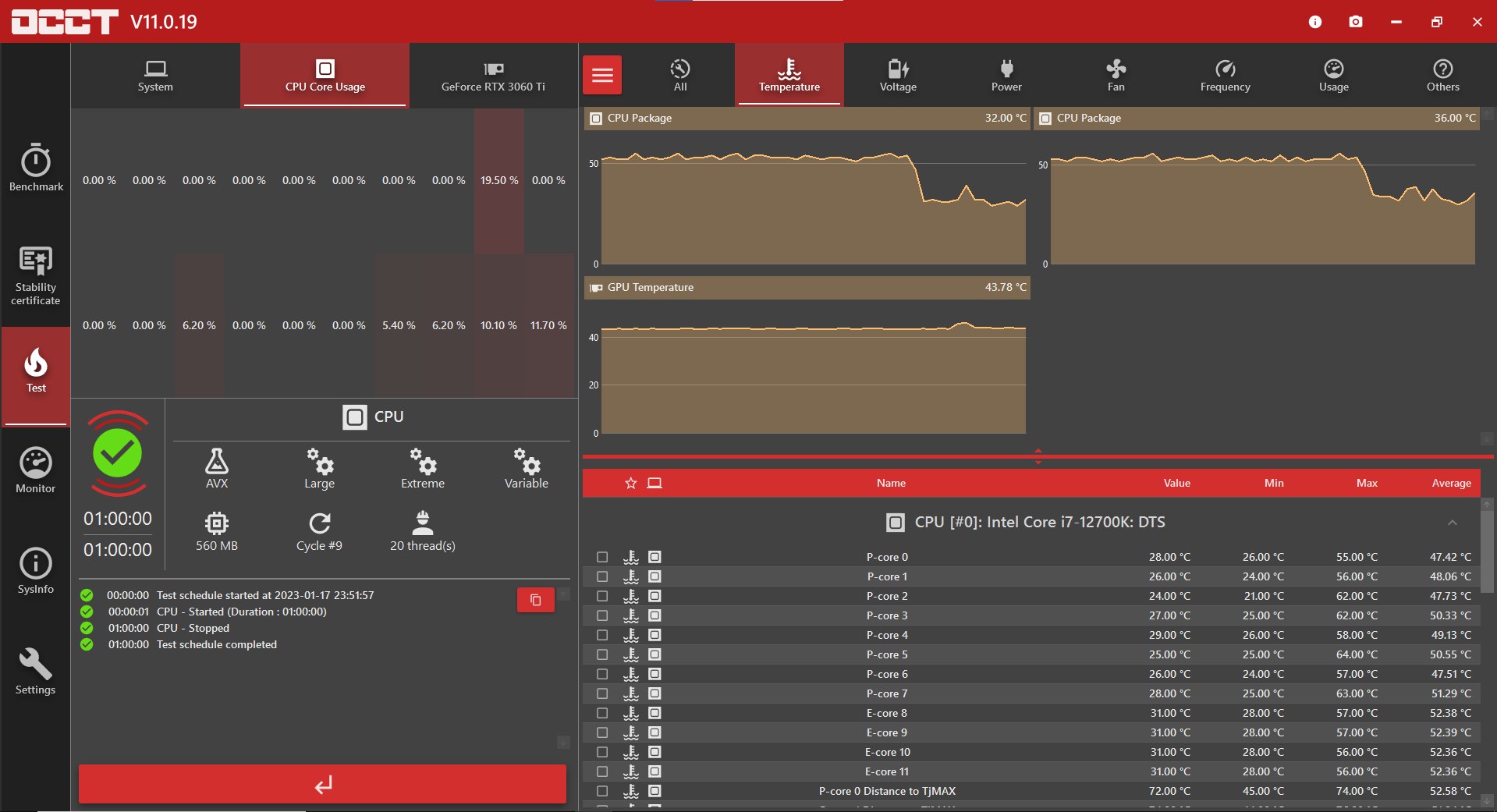The image size is (1497, 812).
Task: Select the Usage sensors tab
Action: tap(1334, 76)
